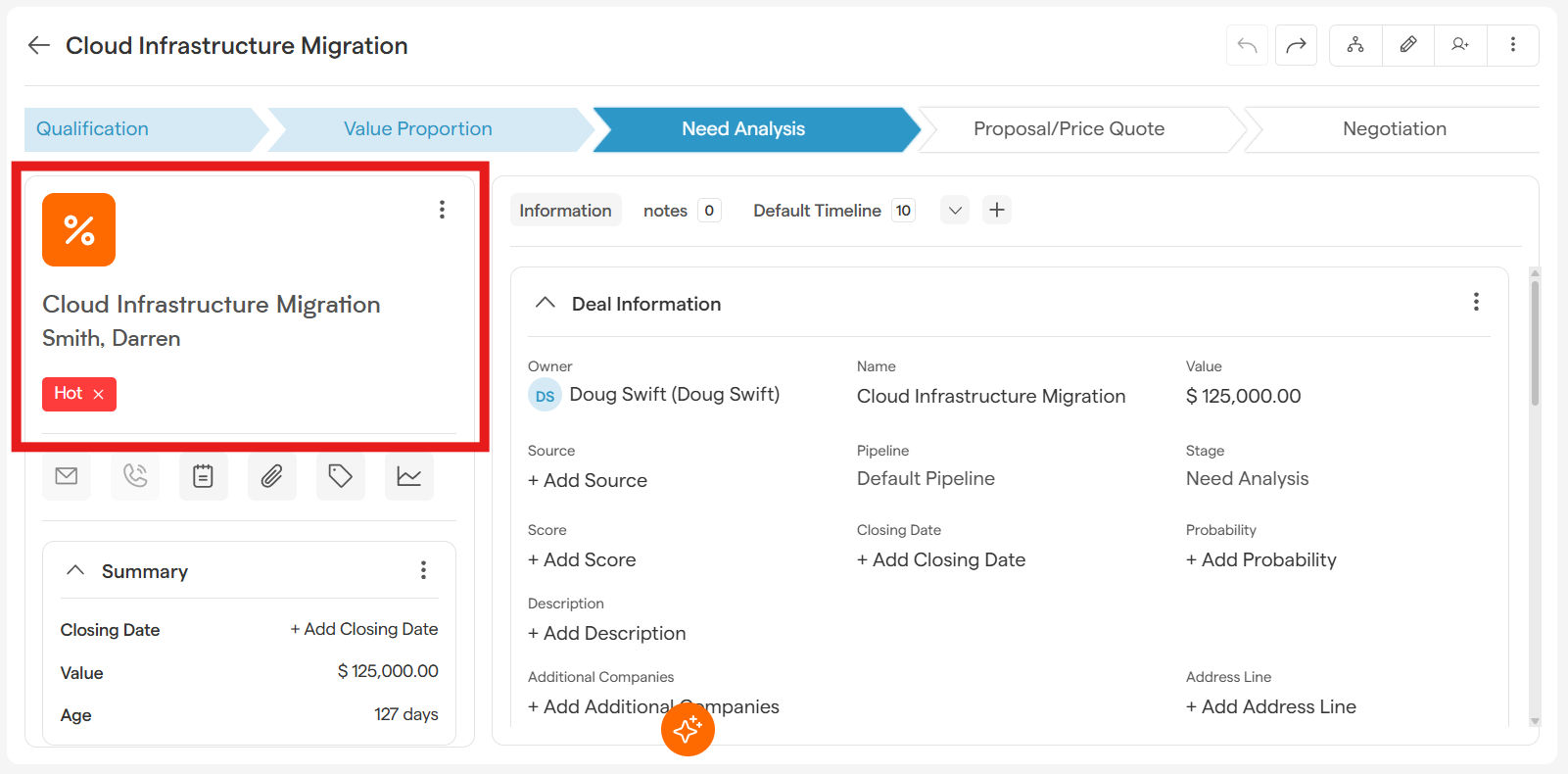
Task: Open the Deal Information three-dot menu
Action: click(x=1476, y=303)
